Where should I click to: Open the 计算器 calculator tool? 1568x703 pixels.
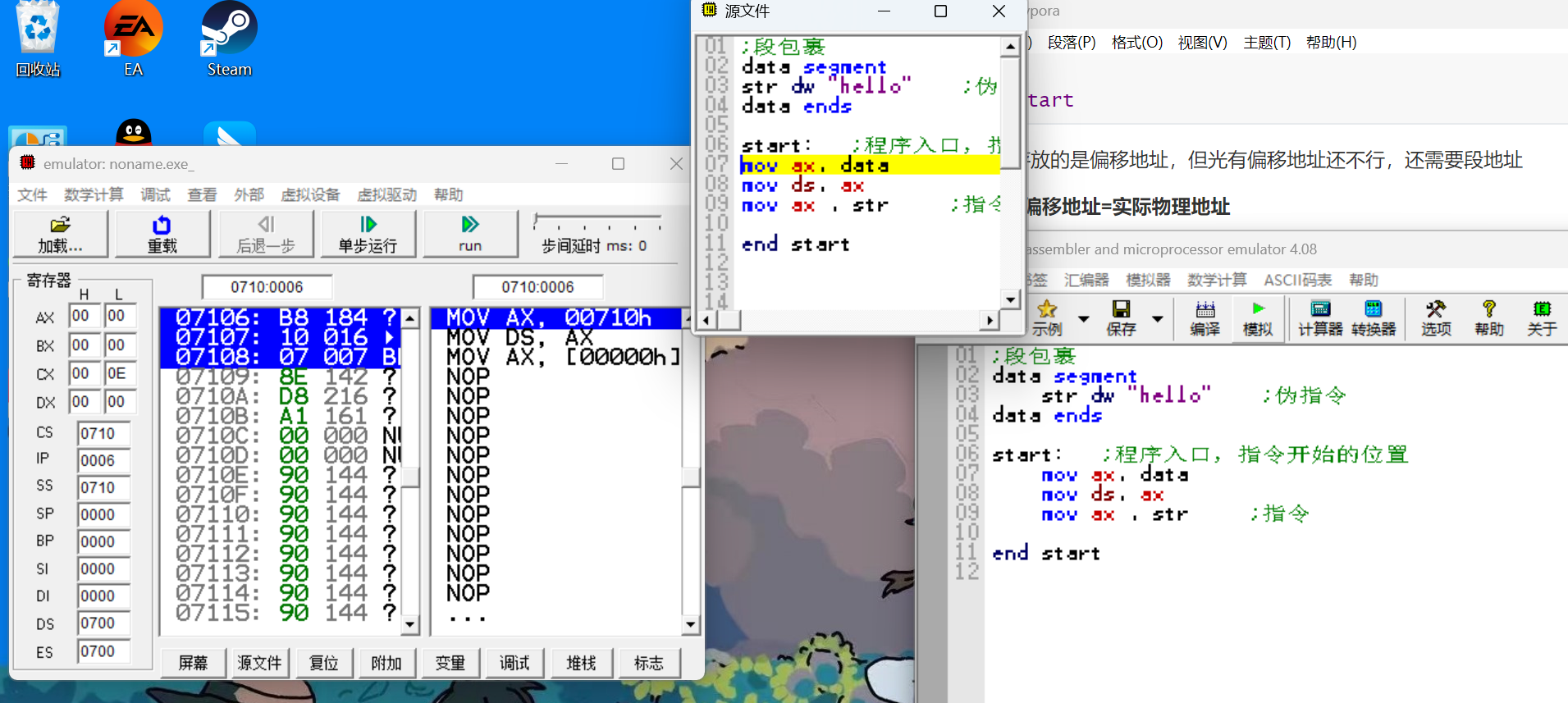point(1319,318)
